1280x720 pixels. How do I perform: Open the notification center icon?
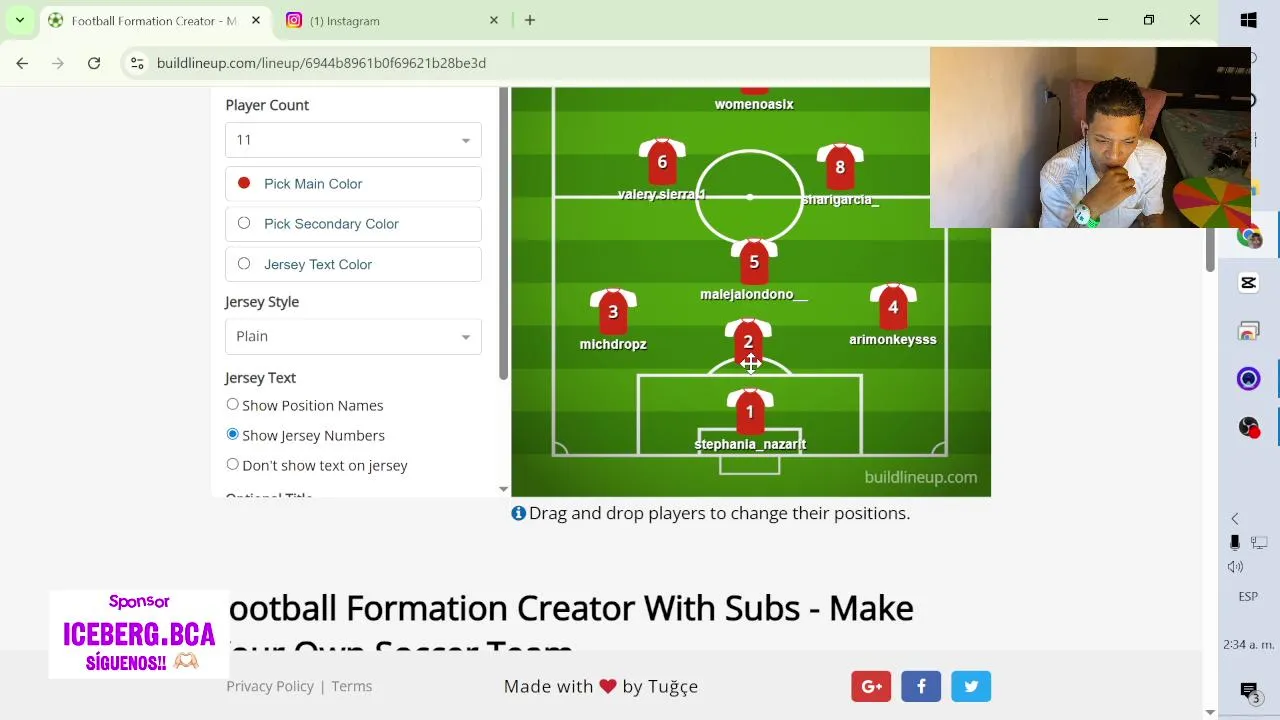[x=1249, y=692]
